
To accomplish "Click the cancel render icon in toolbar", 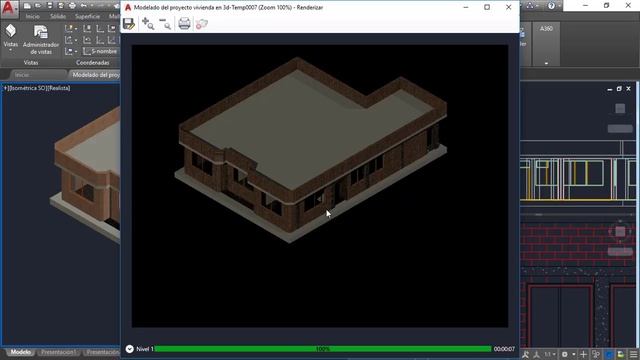I will point(202,24).
